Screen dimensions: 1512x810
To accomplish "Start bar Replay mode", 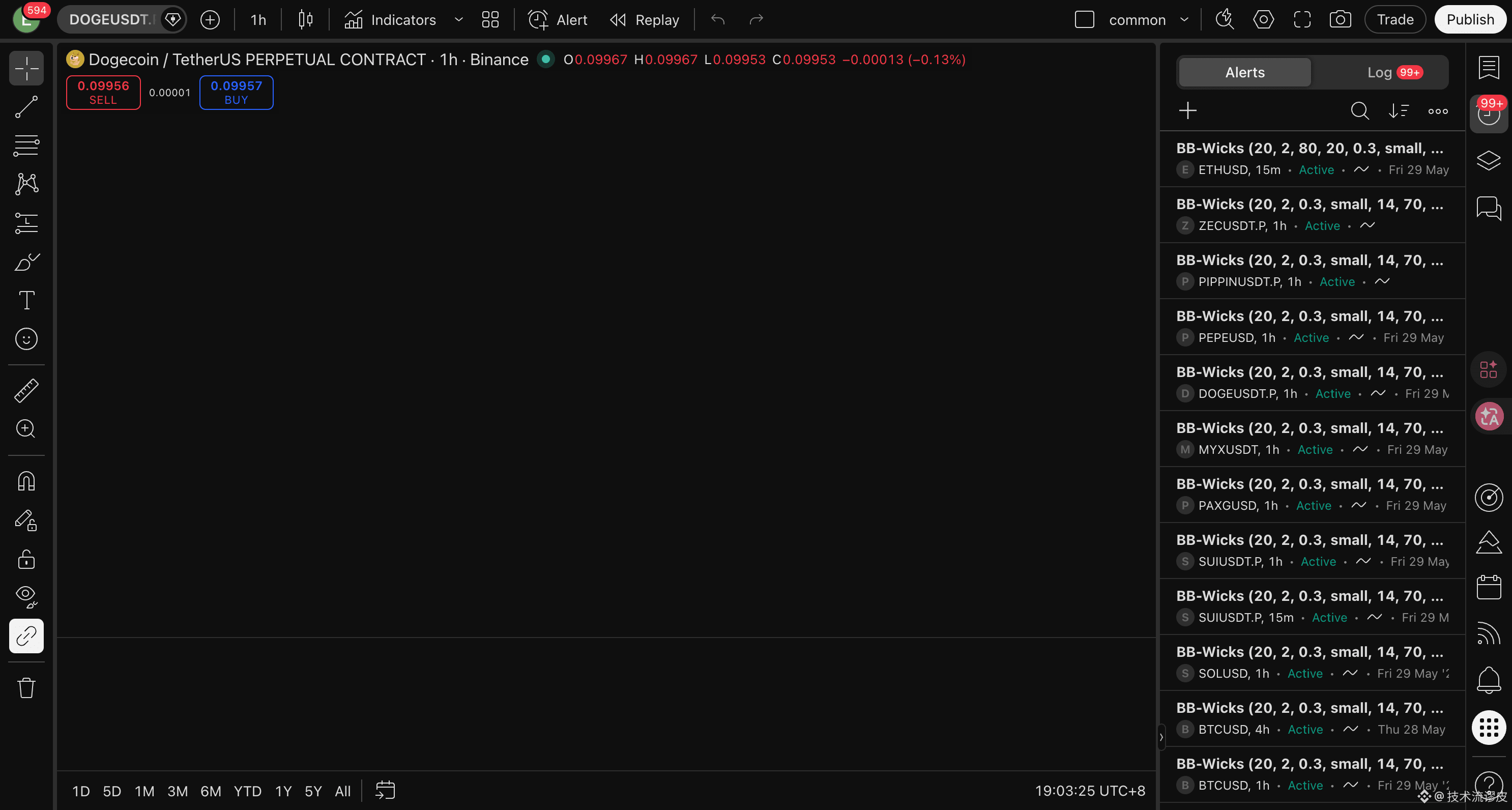I will pos(645,19).
